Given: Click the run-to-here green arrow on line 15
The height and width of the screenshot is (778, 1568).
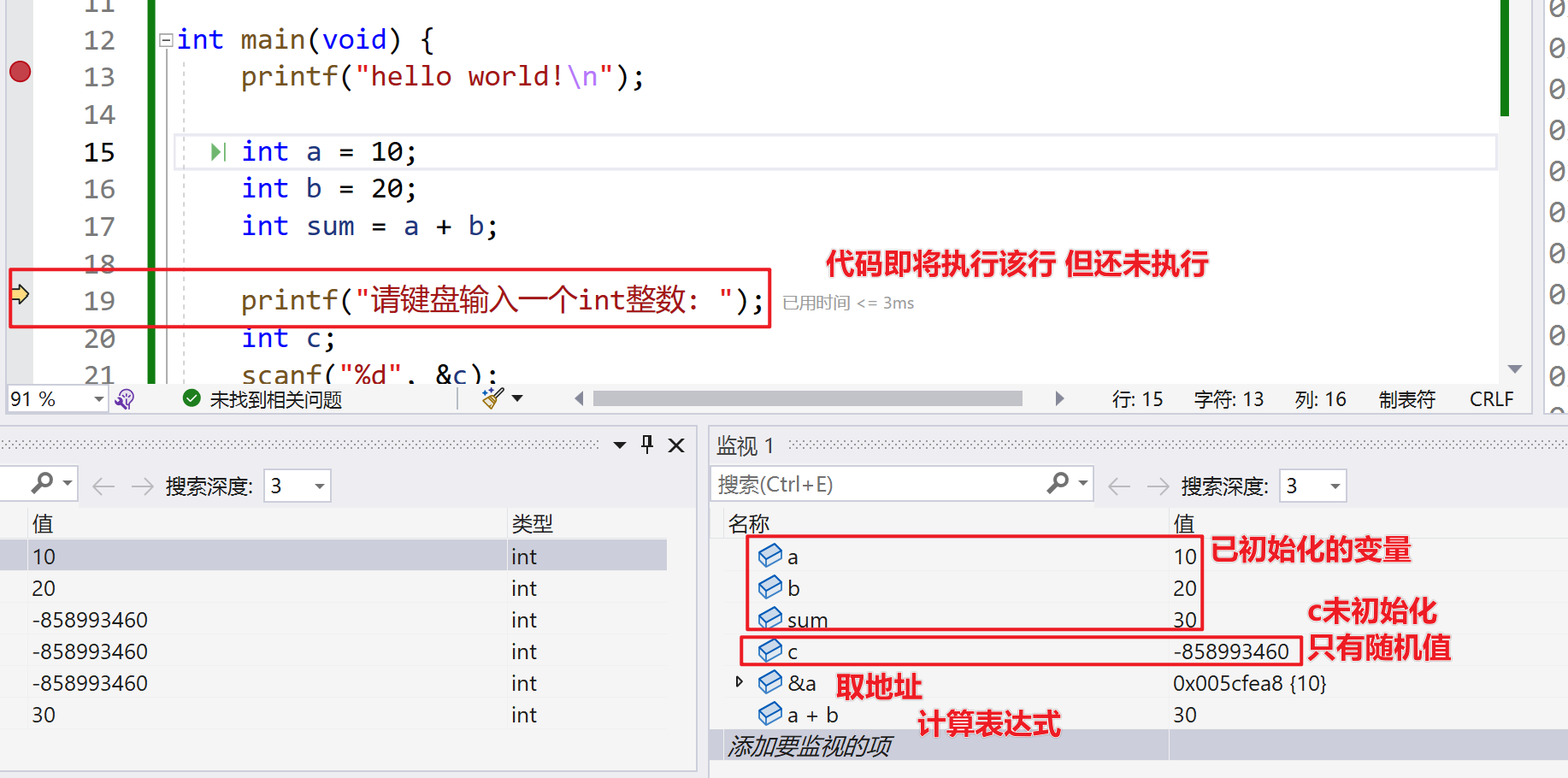Looking at the screenshot, I should pos(218,152).
